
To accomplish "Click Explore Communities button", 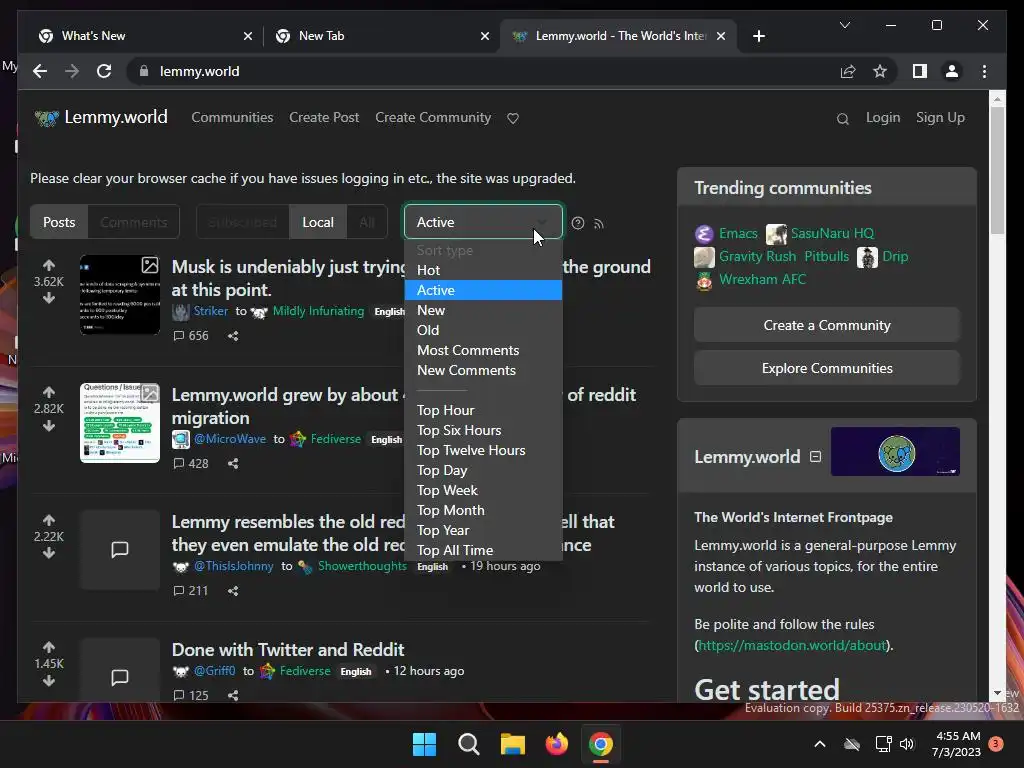I will 827,368.
